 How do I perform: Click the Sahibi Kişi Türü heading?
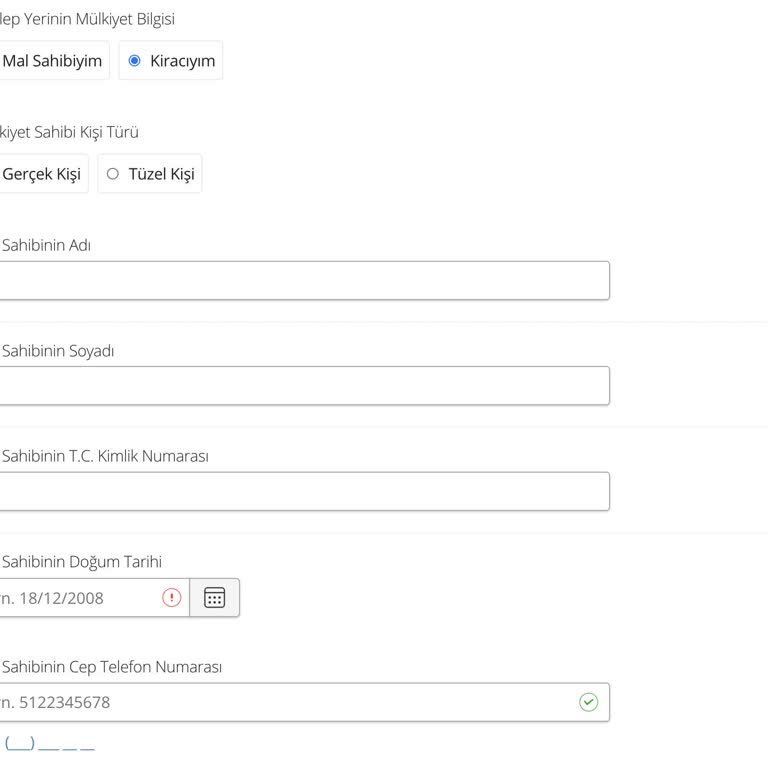pyautogui.click(x=70, y=132)
